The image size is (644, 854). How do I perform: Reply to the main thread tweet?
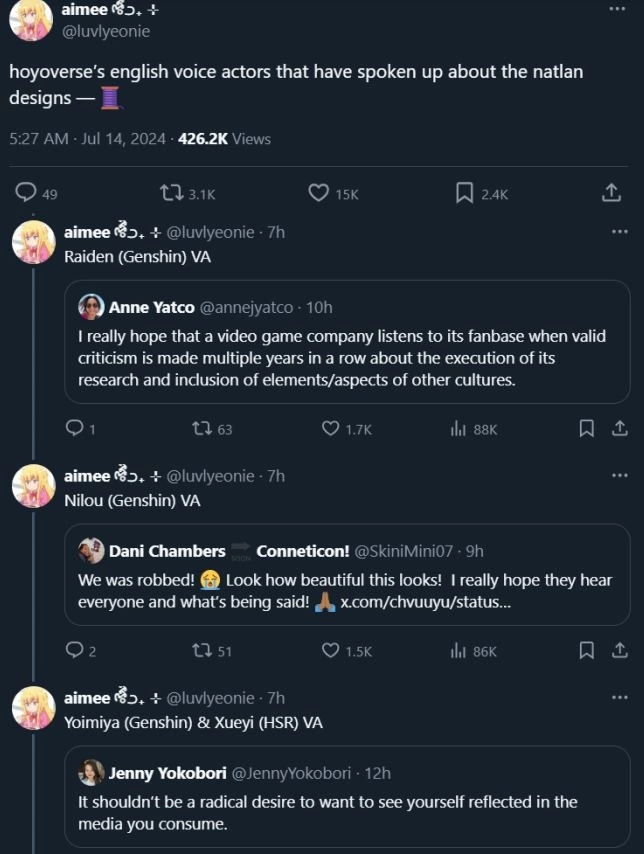coord(27,193)
